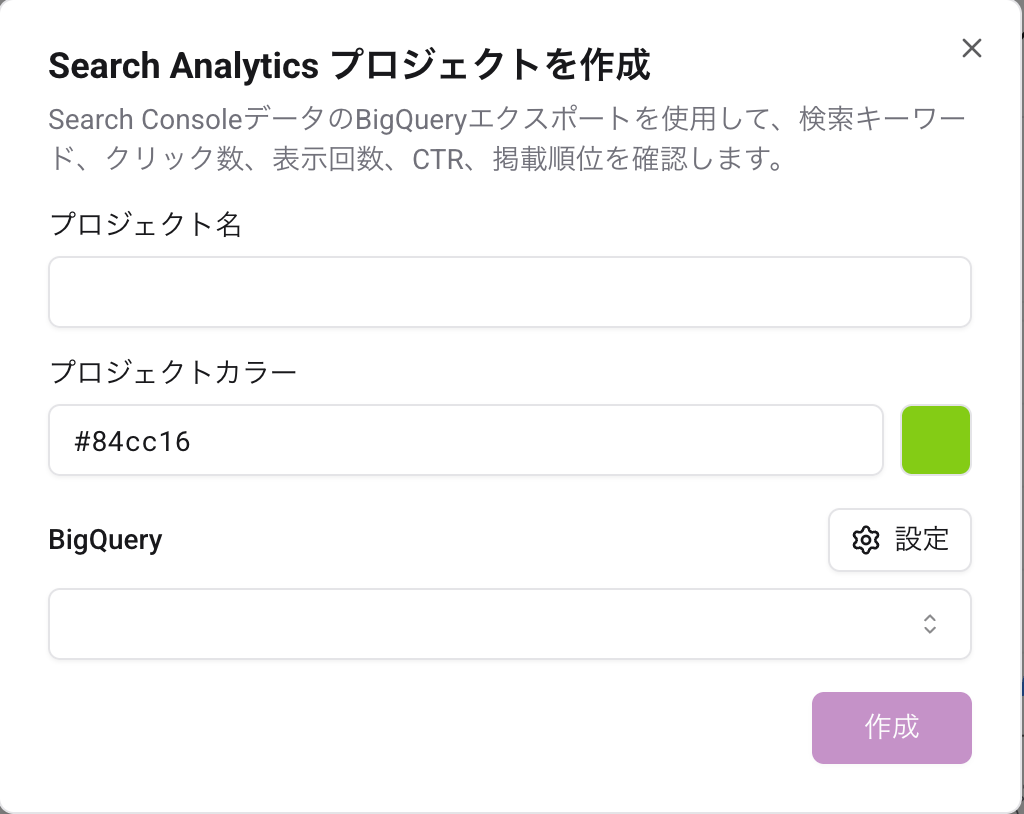Click the 作成 label text on purple button
Image resolution: width=1024 pixels, height=814 pixels.
tap(891, 727)
